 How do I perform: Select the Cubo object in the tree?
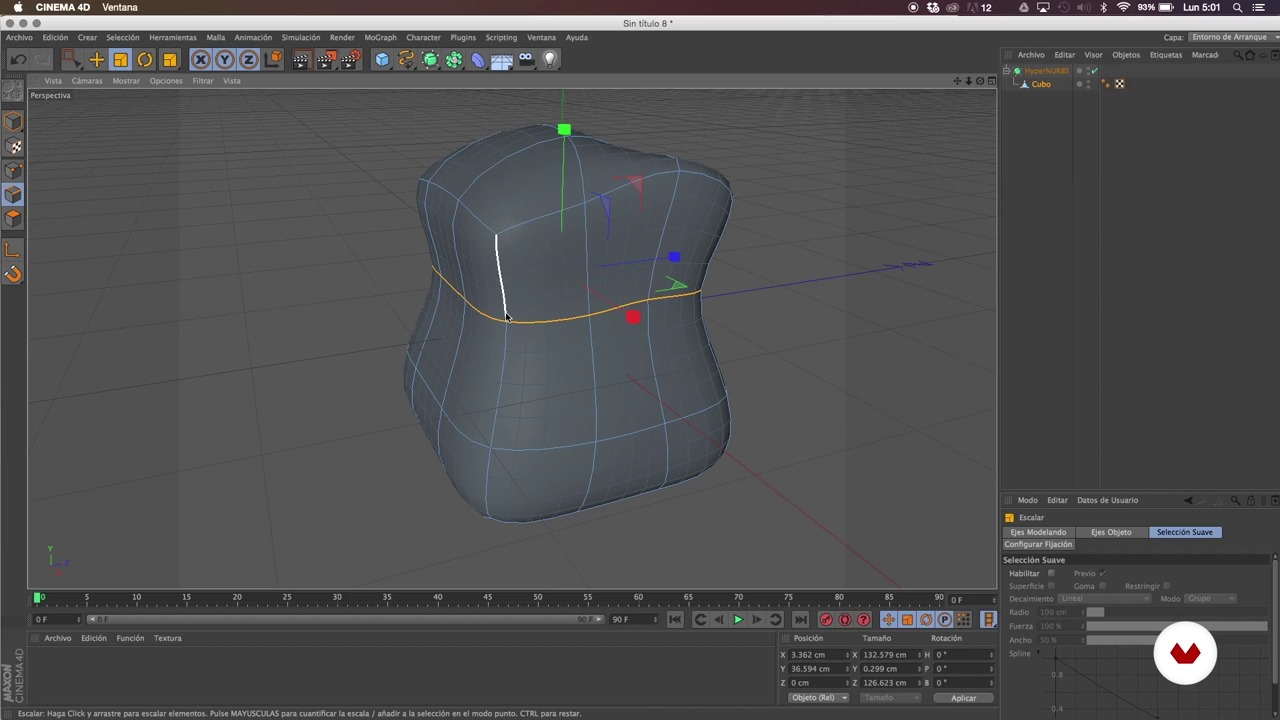pos(1041,84)
